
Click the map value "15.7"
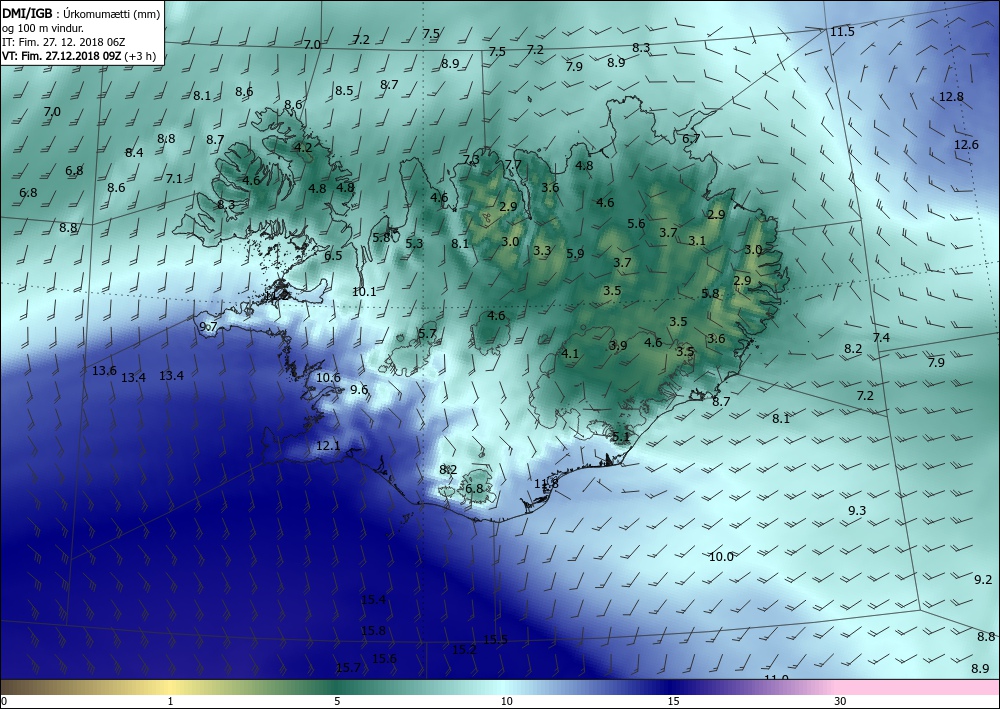(348, 668)
